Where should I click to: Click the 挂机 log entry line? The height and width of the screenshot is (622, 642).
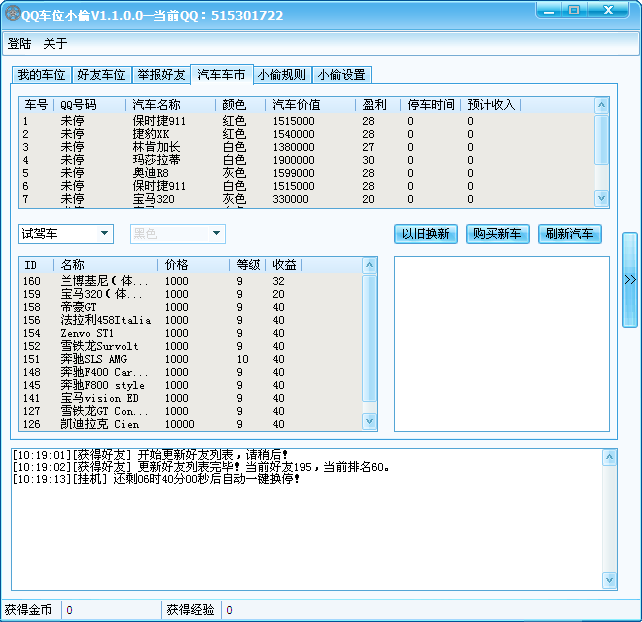156,479
